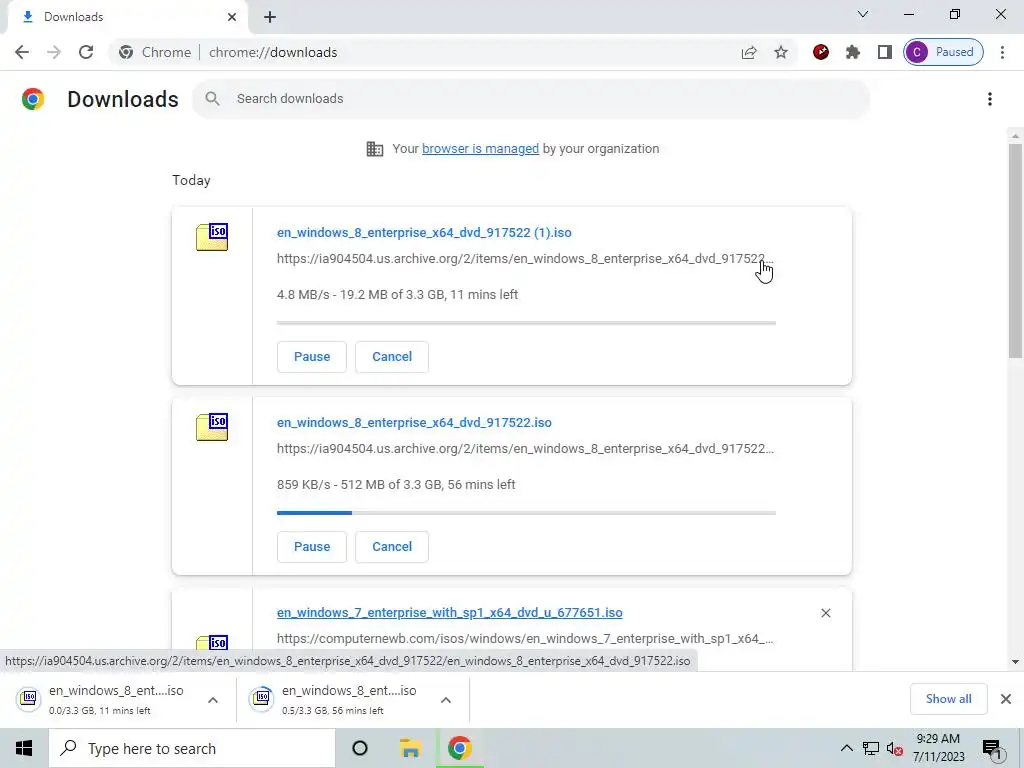Remove the Windows 7 iso entry from list
Screen dimensions: 1024x768
825,613
